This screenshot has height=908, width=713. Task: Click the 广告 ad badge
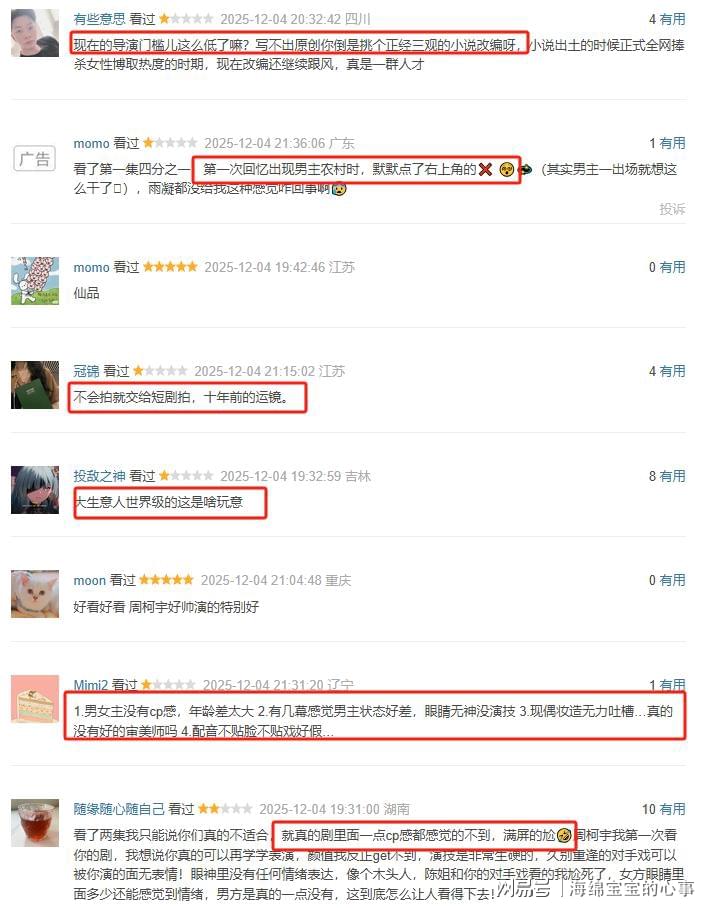[x=35, y=158]
